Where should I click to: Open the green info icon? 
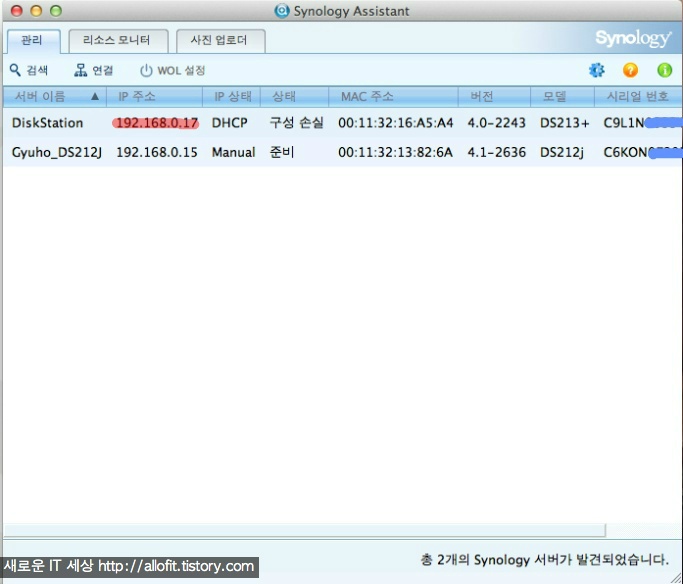[x=664, y=70]
